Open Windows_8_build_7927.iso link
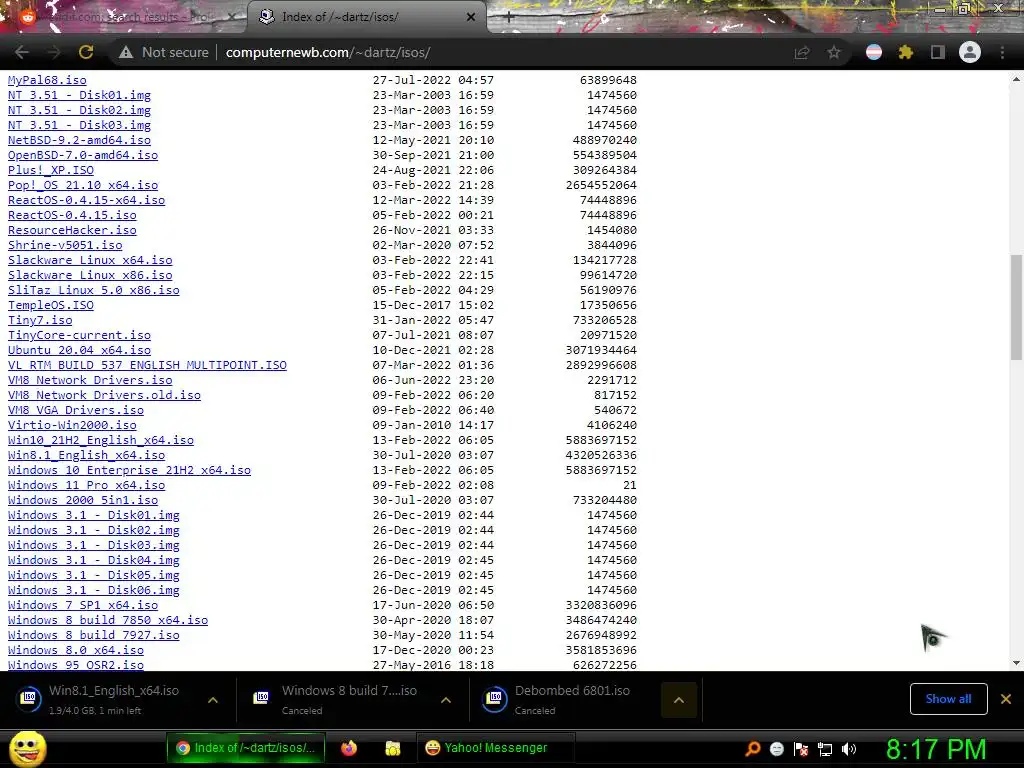 93,635
